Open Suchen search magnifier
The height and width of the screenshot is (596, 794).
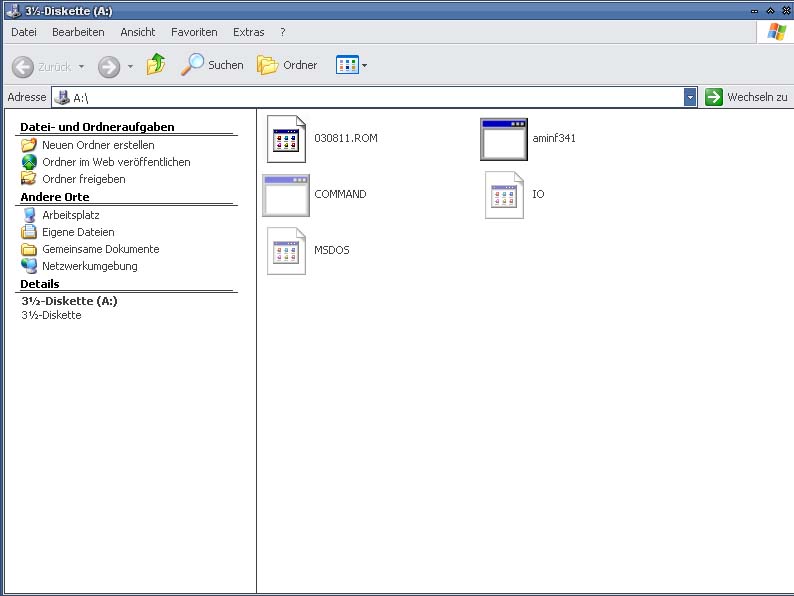192,65
